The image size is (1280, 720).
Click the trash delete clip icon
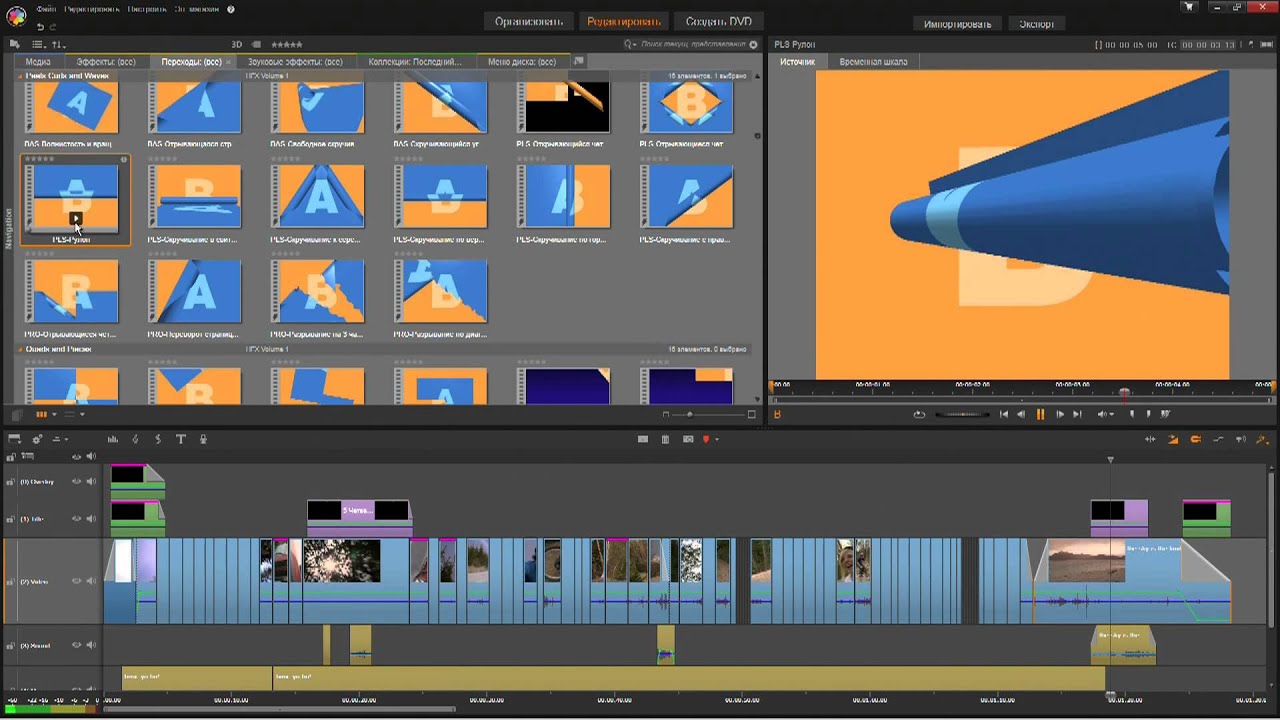(665, 439)
